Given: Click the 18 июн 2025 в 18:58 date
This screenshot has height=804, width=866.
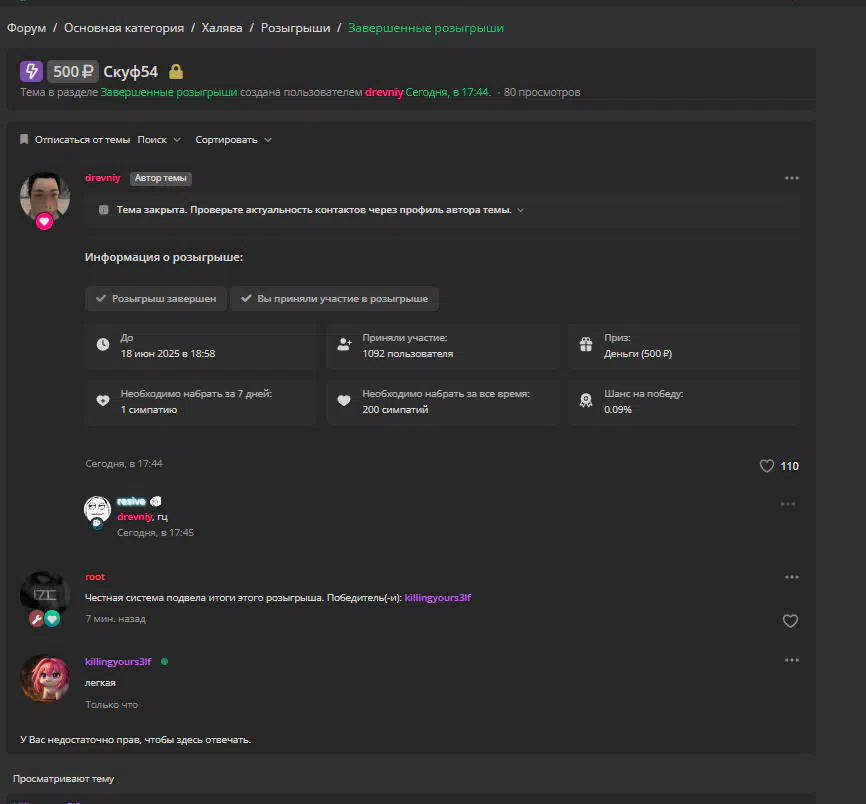Looking at the screenshot, I should click(168, 353).
